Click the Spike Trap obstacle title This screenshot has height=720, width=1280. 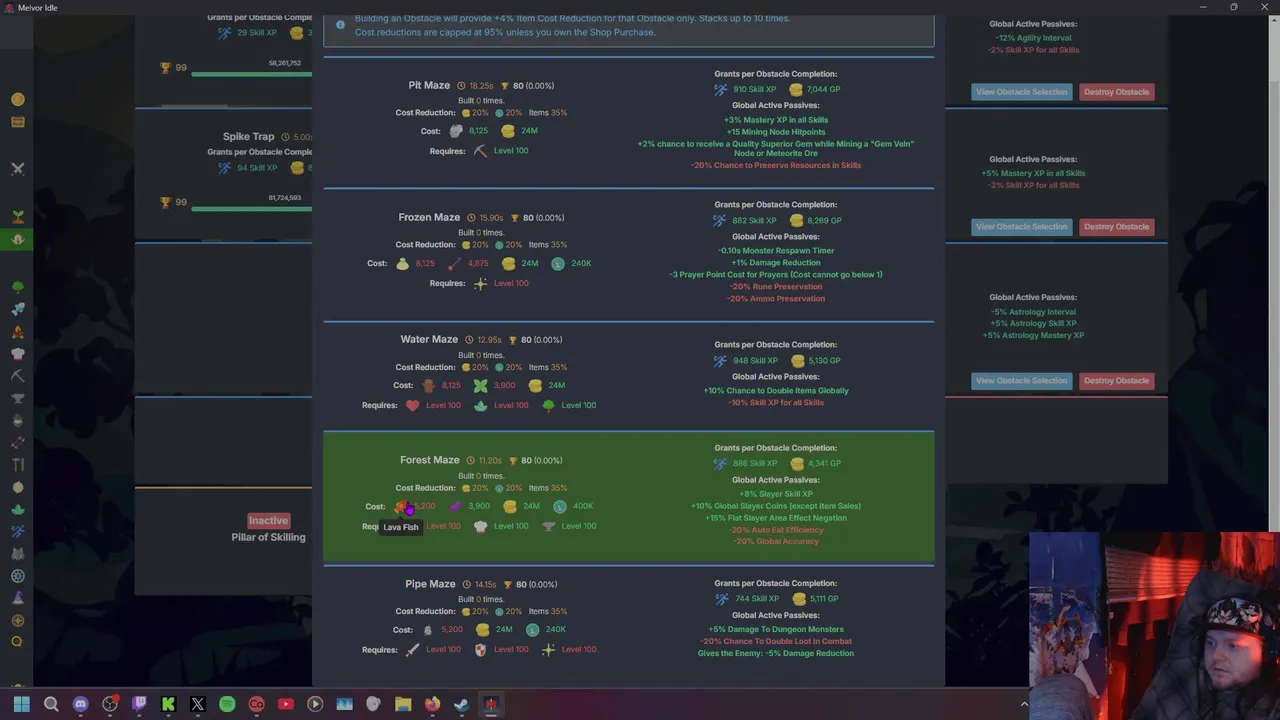(x=248, y=137)
